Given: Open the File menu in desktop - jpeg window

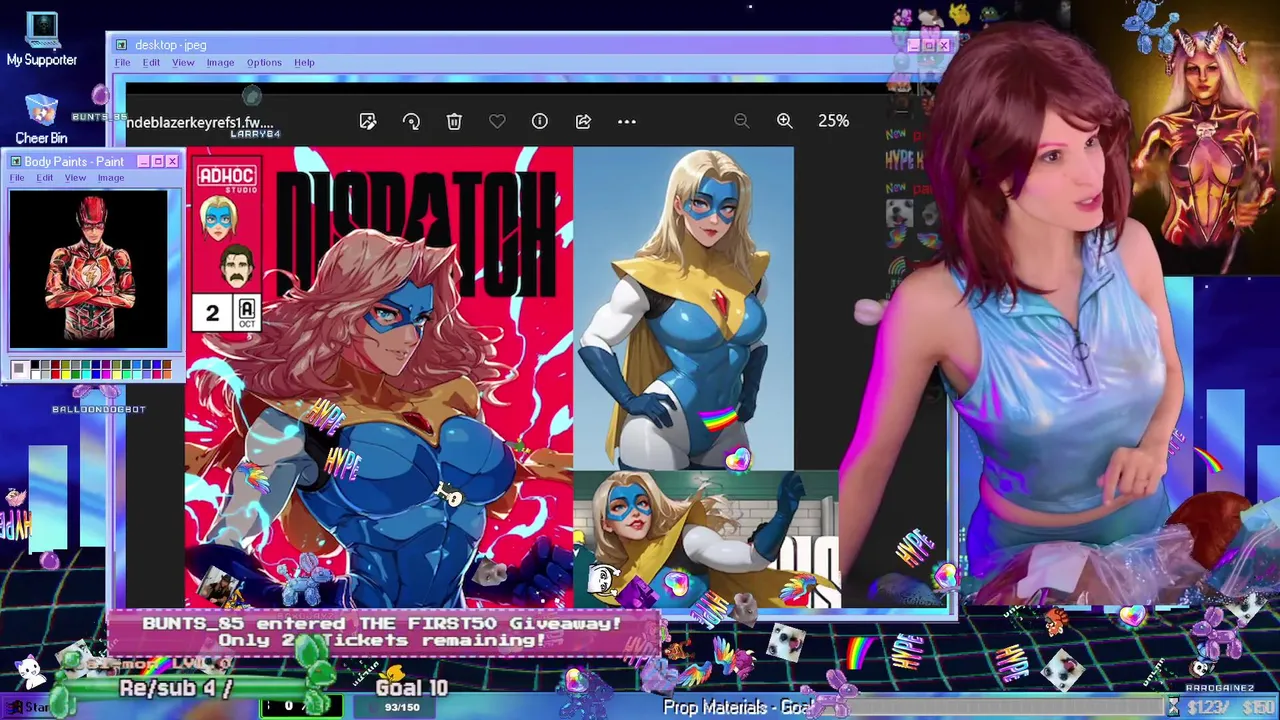Looking at the screenshot, I should click(x=122, y=62).
